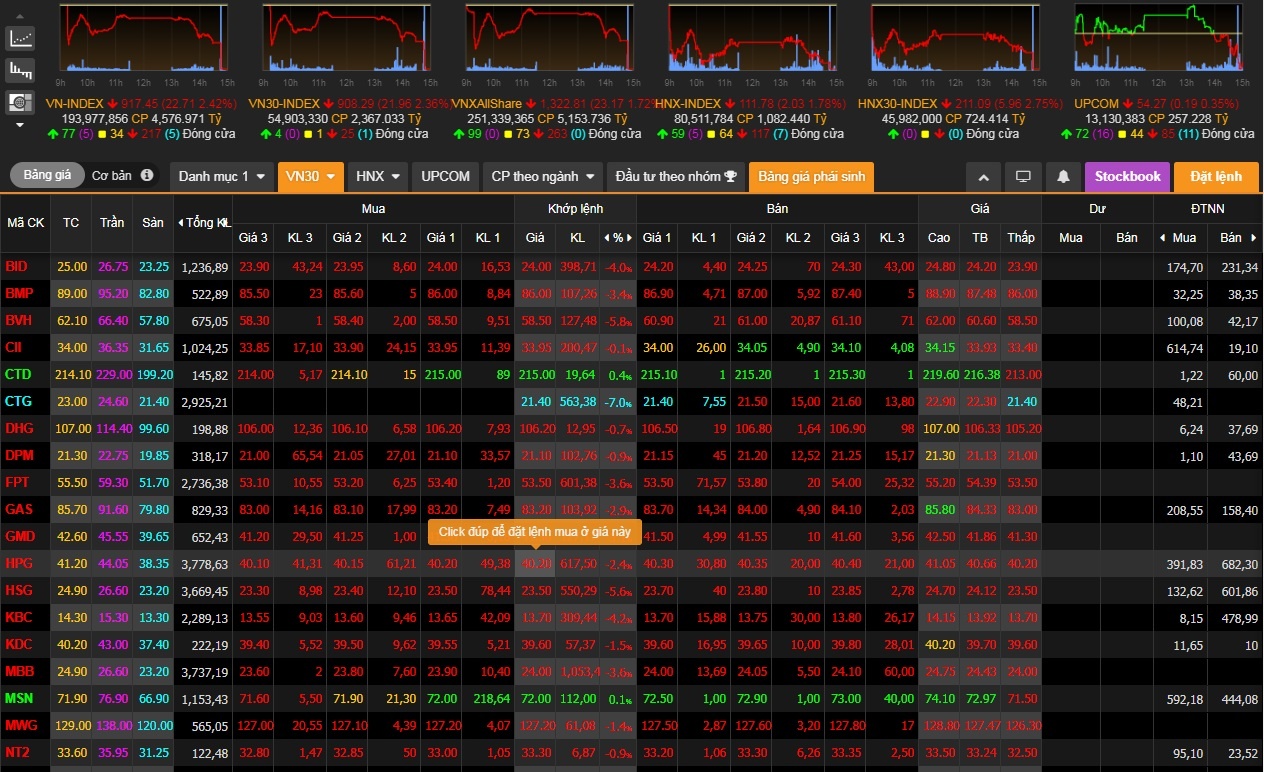
Task: Expand the Danh mục 1 dropdown
Action: tap(220, 177)
